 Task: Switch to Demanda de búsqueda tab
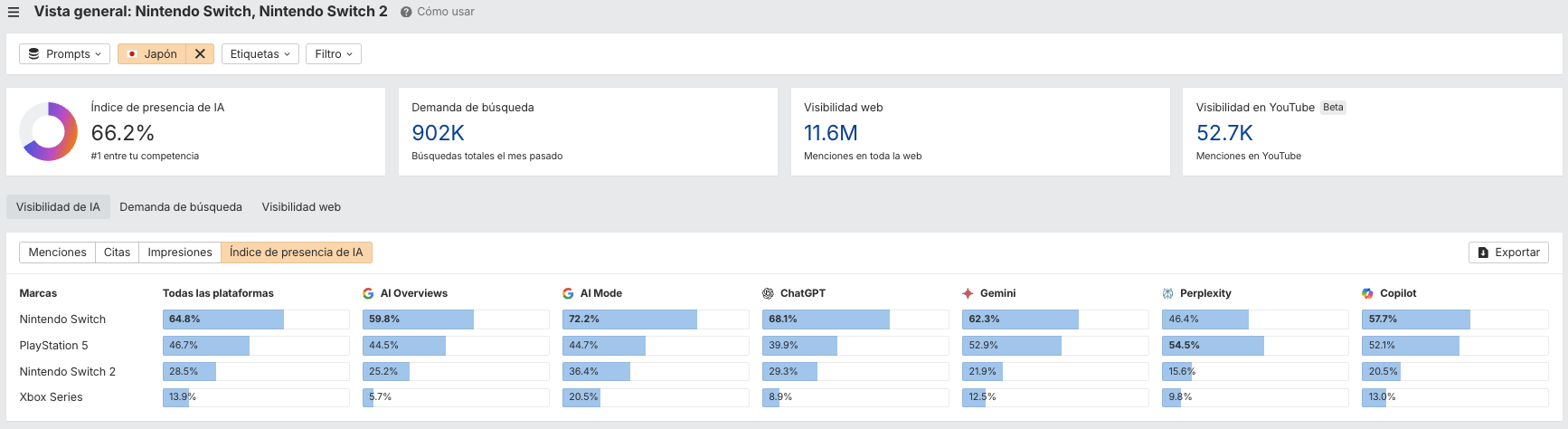click(181, 207)
